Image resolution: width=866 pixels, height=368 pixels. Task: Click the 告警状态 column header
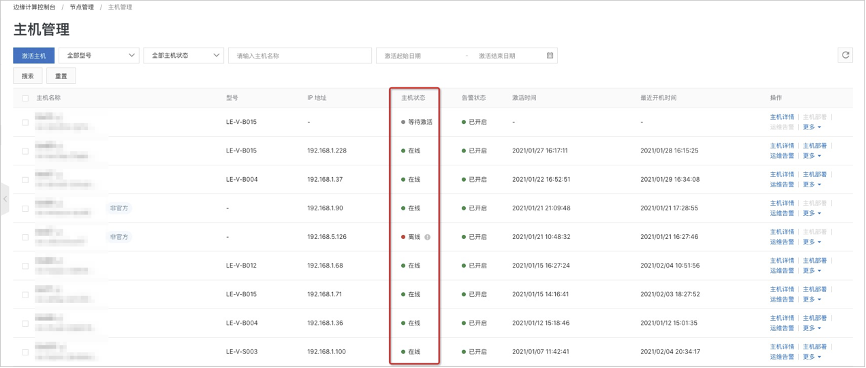pos(474,98)
